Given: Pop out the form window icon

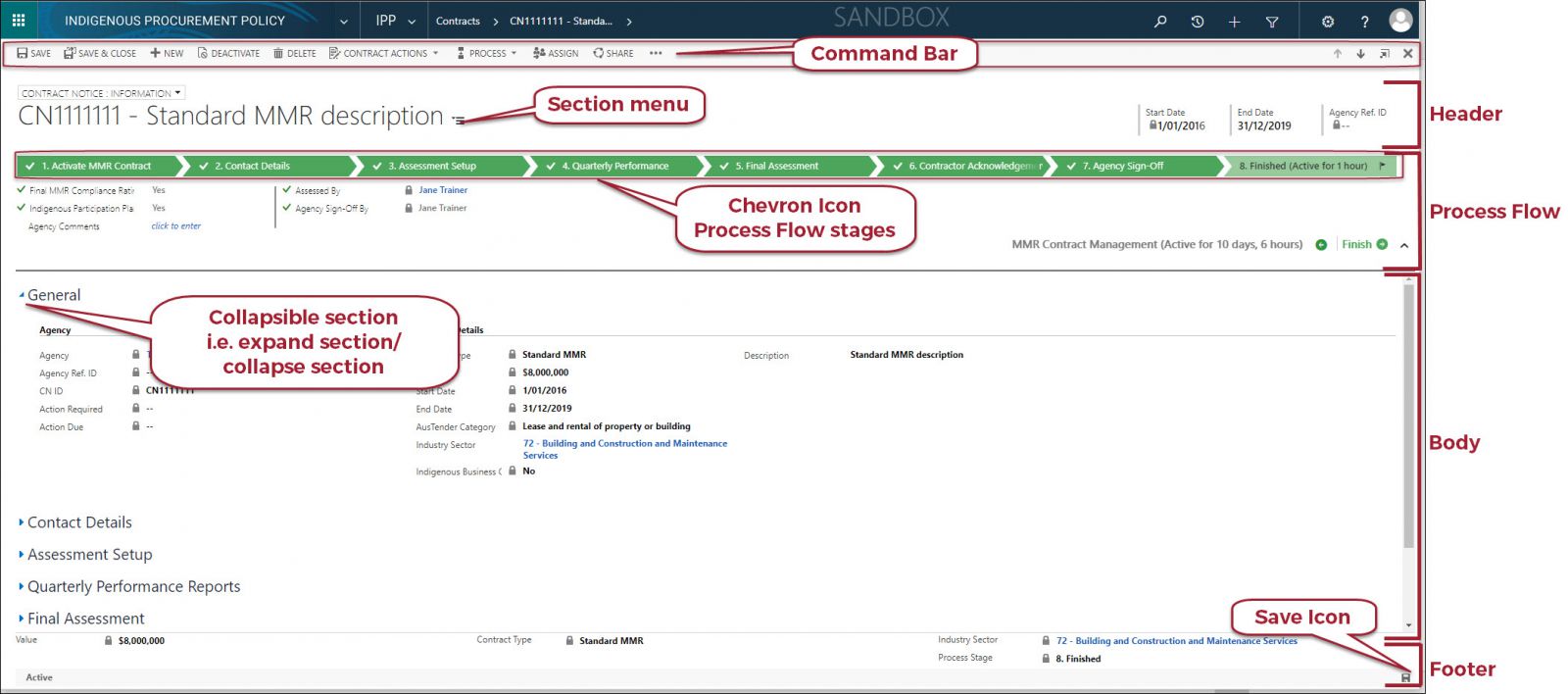Looking at the screenshot, I should point(1385,54).
